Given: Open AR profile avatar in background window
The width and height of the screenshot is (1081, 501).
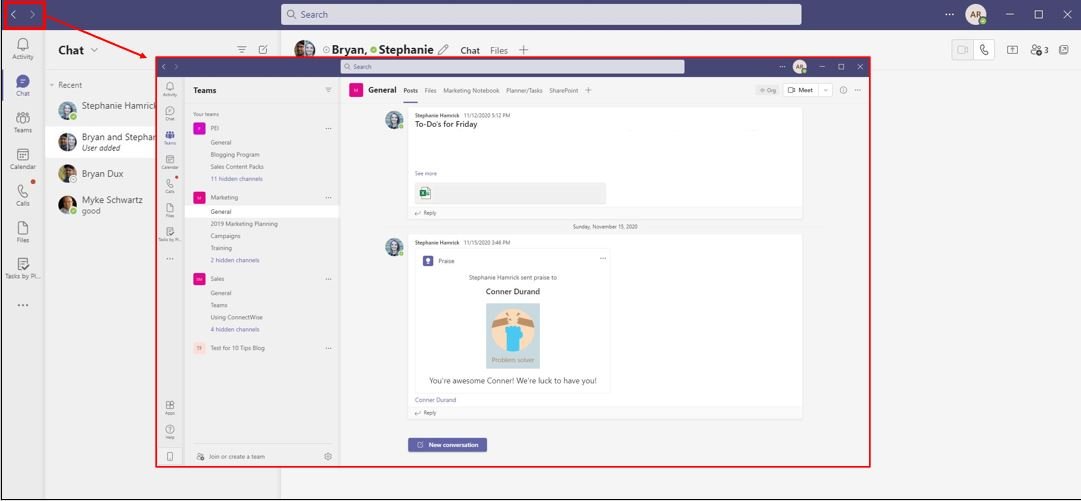Looking at the screenshot, I should click(975, 14).
